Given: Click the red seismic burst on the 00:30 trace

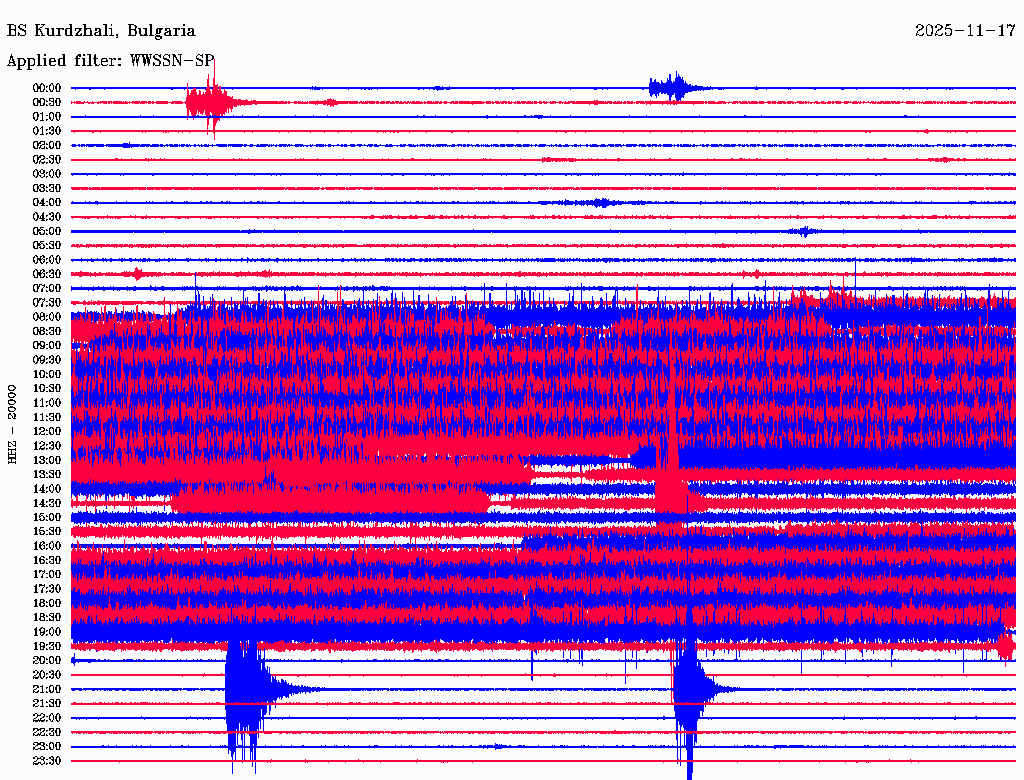Looking at the screenshot, I should (x=212, y=103).
